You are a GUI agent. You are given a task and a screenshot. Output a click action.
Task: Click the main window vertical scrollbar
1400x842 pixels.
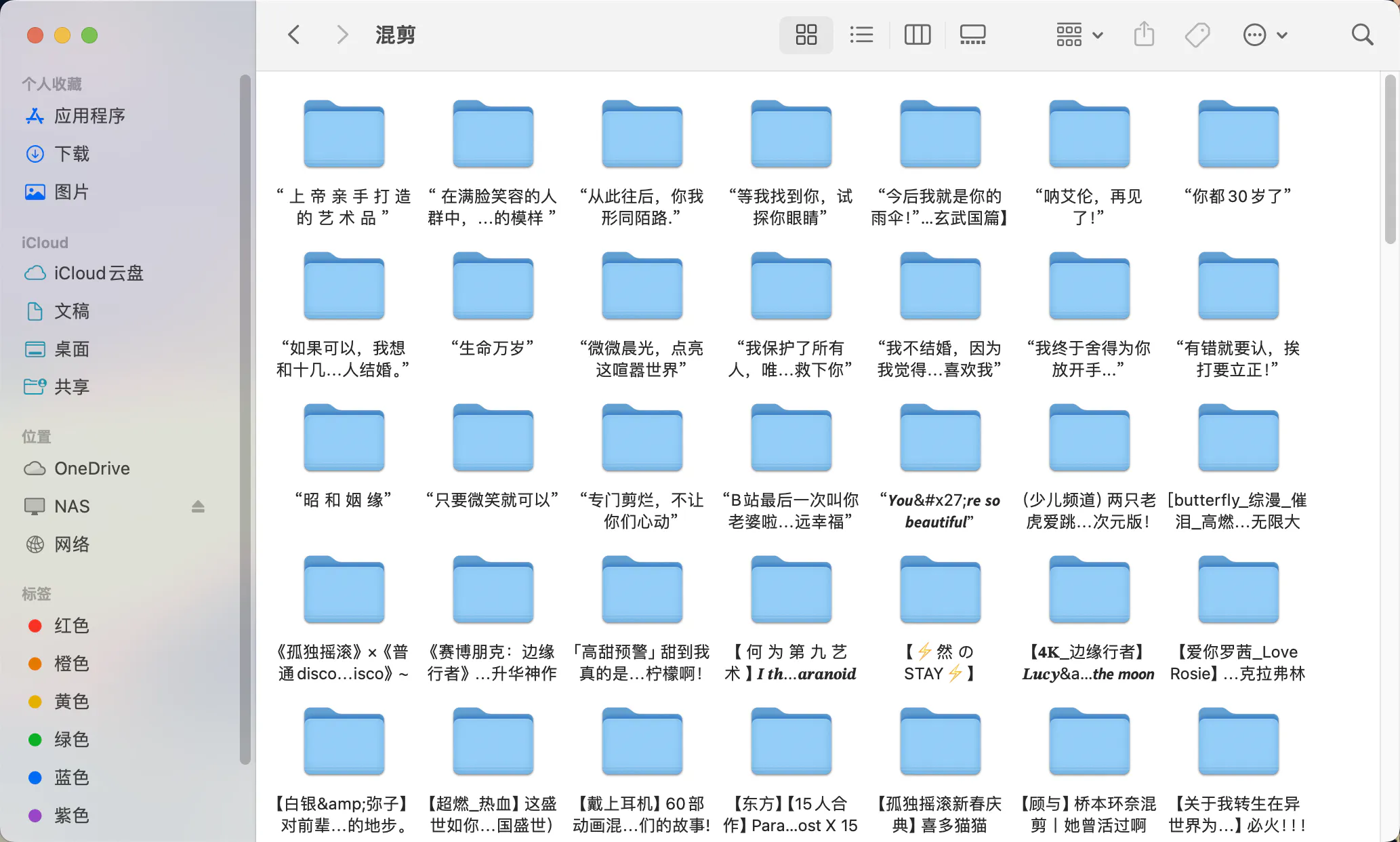pos(1390,159)
